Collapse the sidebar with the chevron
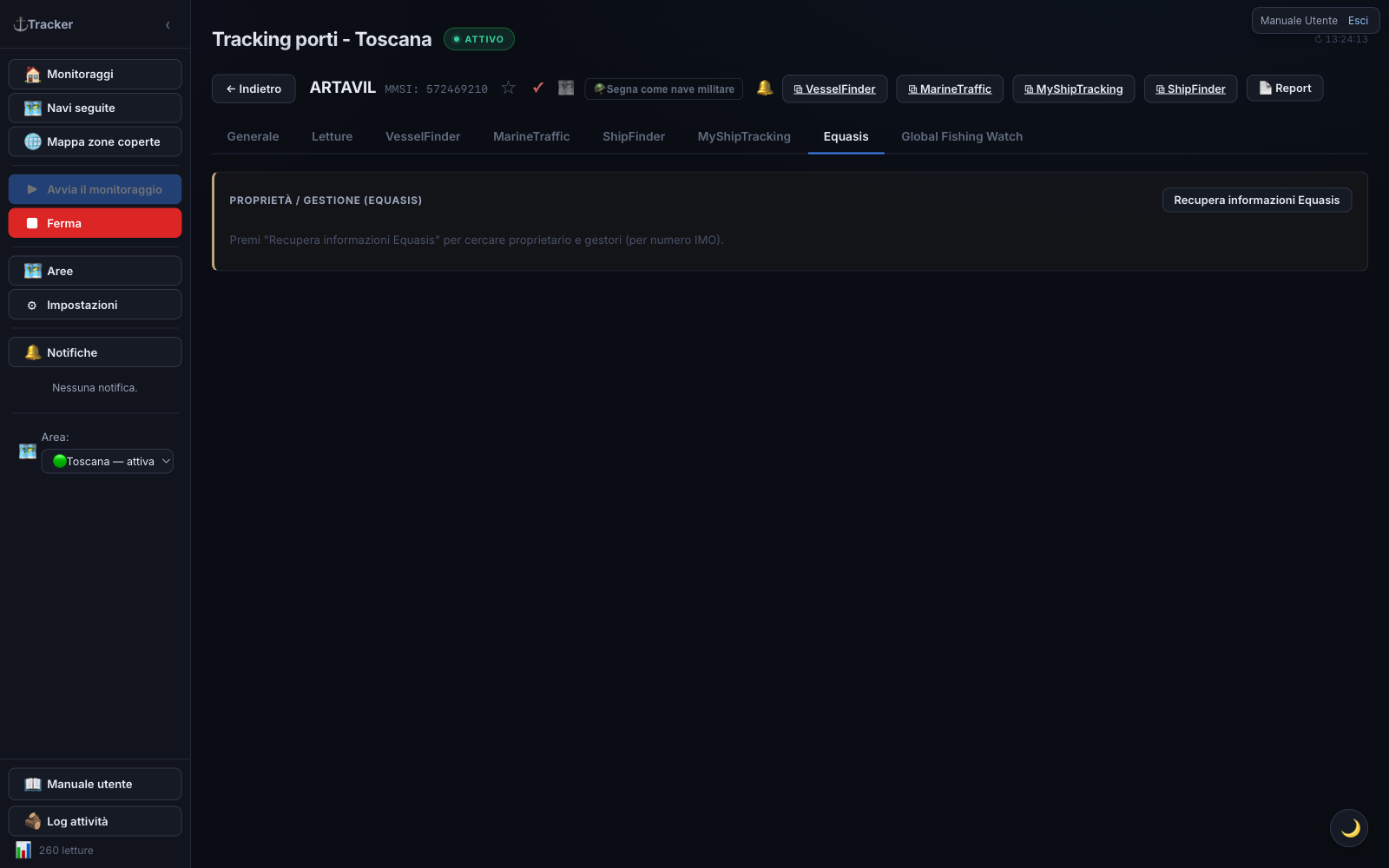Viewport: 1389px width, 868px height. point(168,25)
